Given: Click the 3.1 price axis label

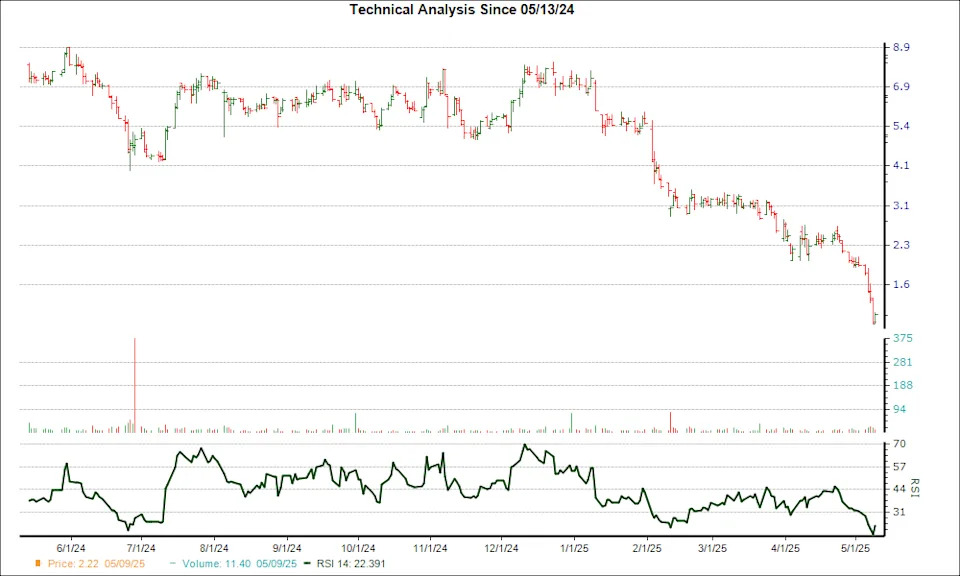Looking at the screenshot, I should pyautogui.click(x=901, y=206).
